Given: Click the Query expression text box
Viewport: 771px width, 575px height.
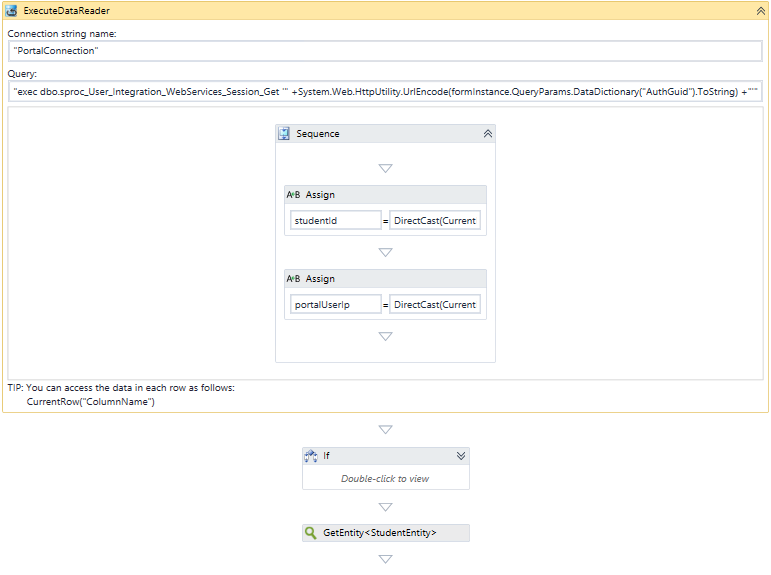Looking at the screenshot, I should [x=385, y=91].
